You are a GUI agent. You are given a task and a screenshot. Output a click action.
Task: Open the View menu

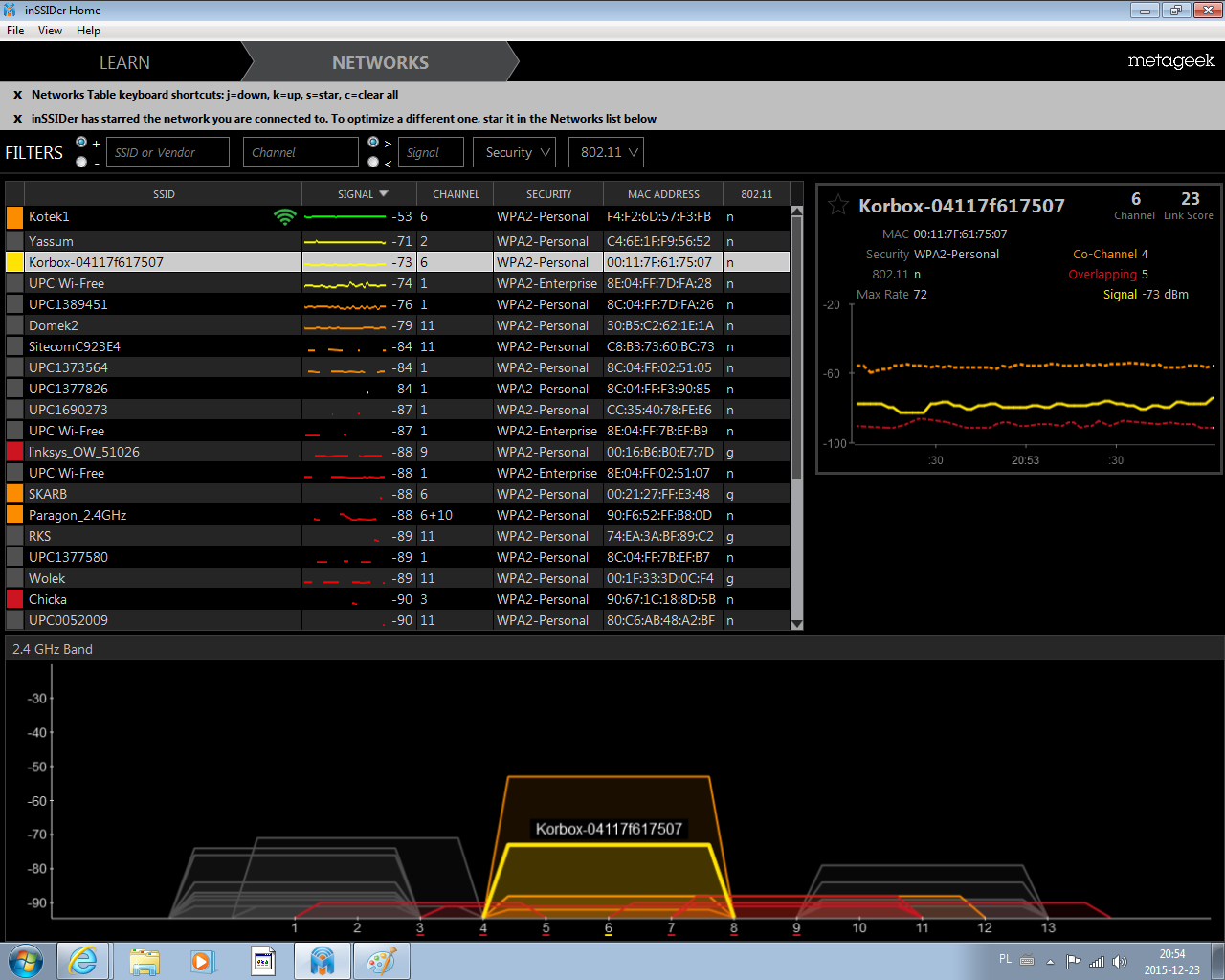point(50,31)
